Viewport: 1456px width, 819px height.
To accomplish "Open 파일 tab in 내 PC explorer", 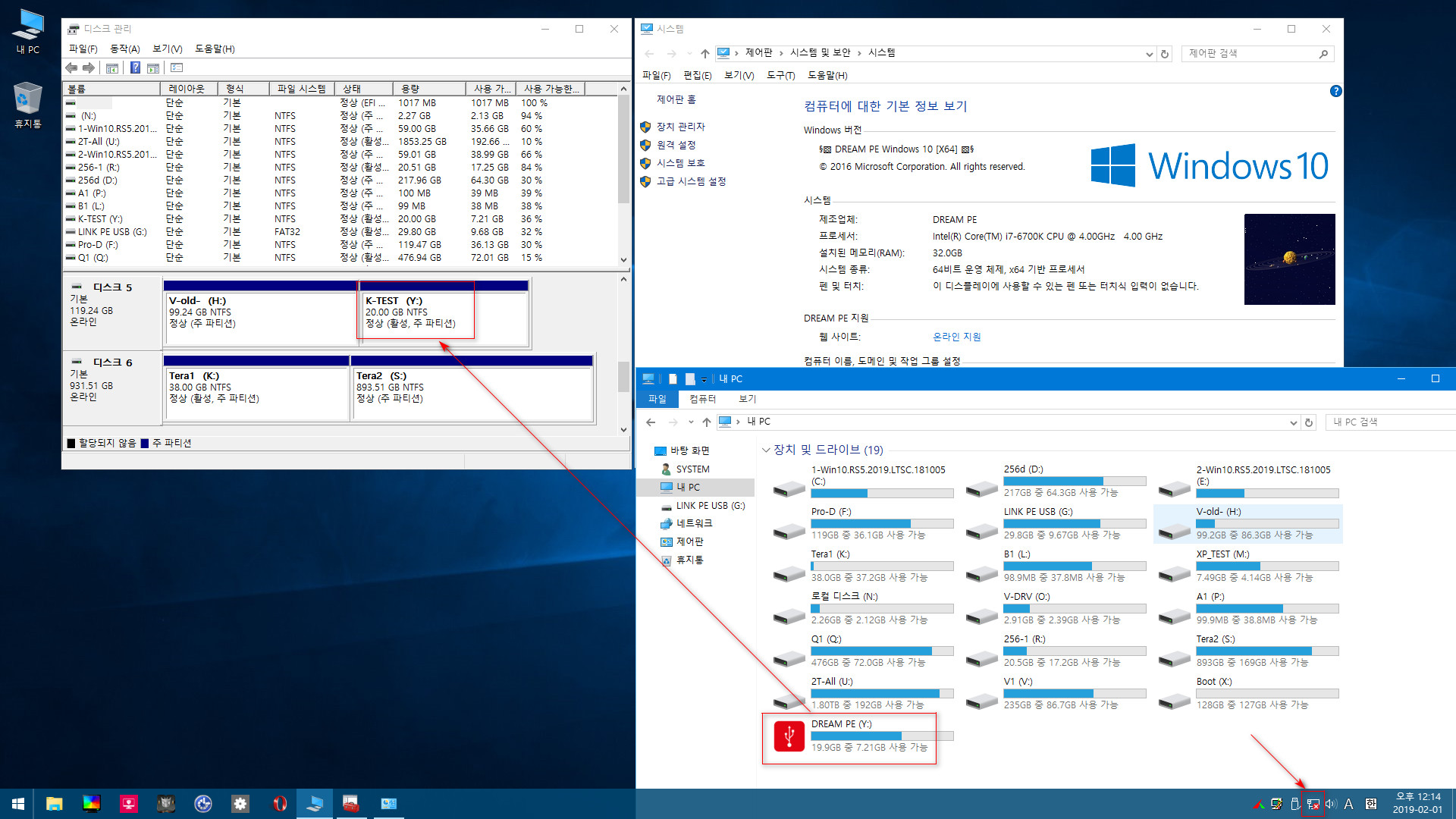I will (x=657, y=399).
